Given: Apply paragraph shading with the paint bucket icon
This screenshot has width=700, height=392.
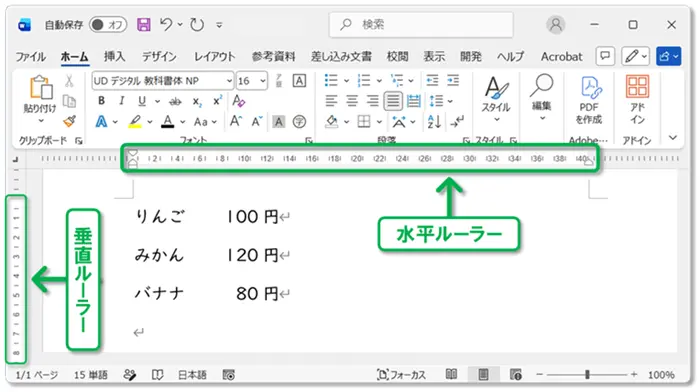Looking at the screenshot, I should [x=331, y=121].
